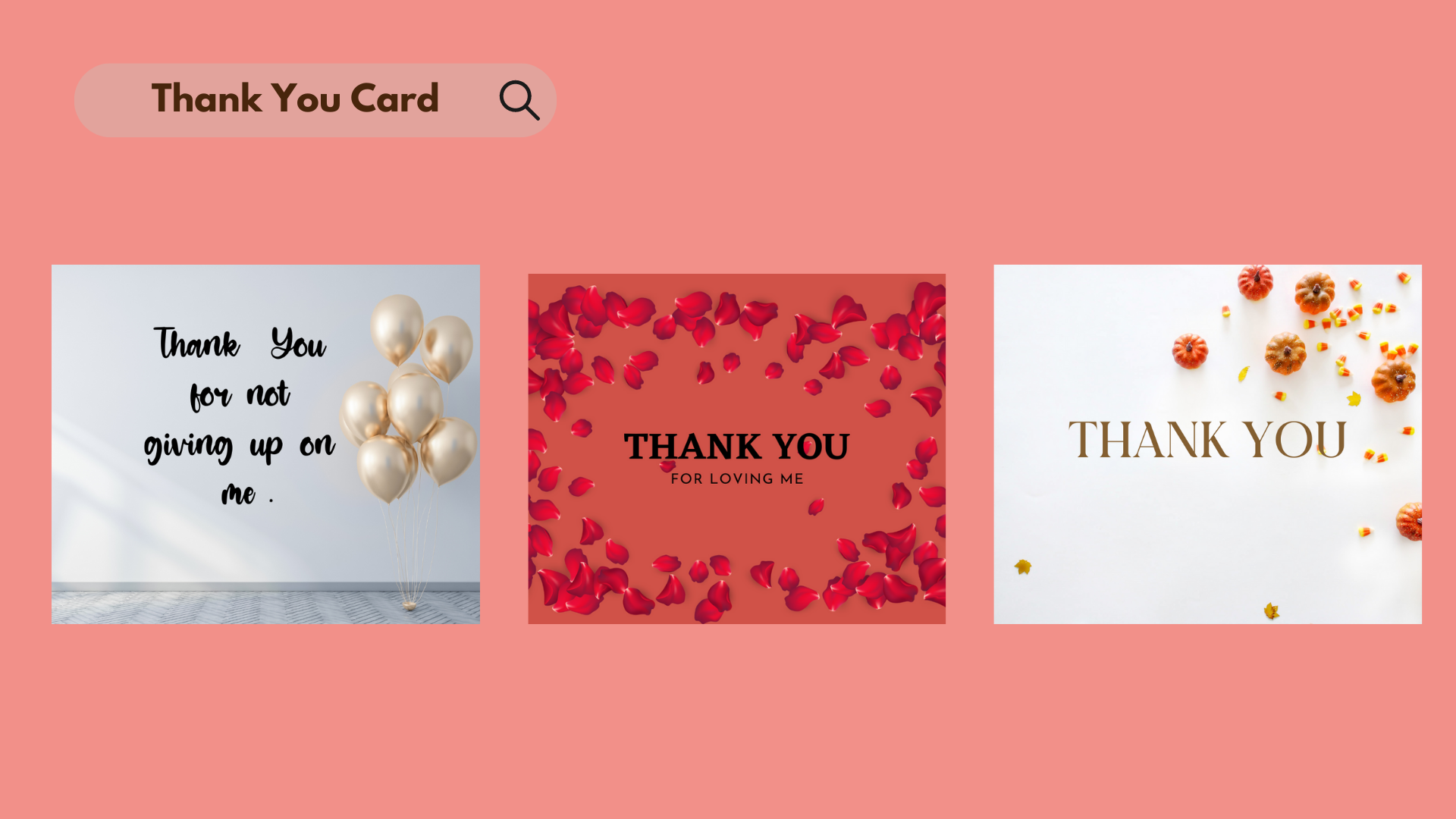Click the topmost red pumpkin on white card
1456x819 pixels.
(1255, 282)
